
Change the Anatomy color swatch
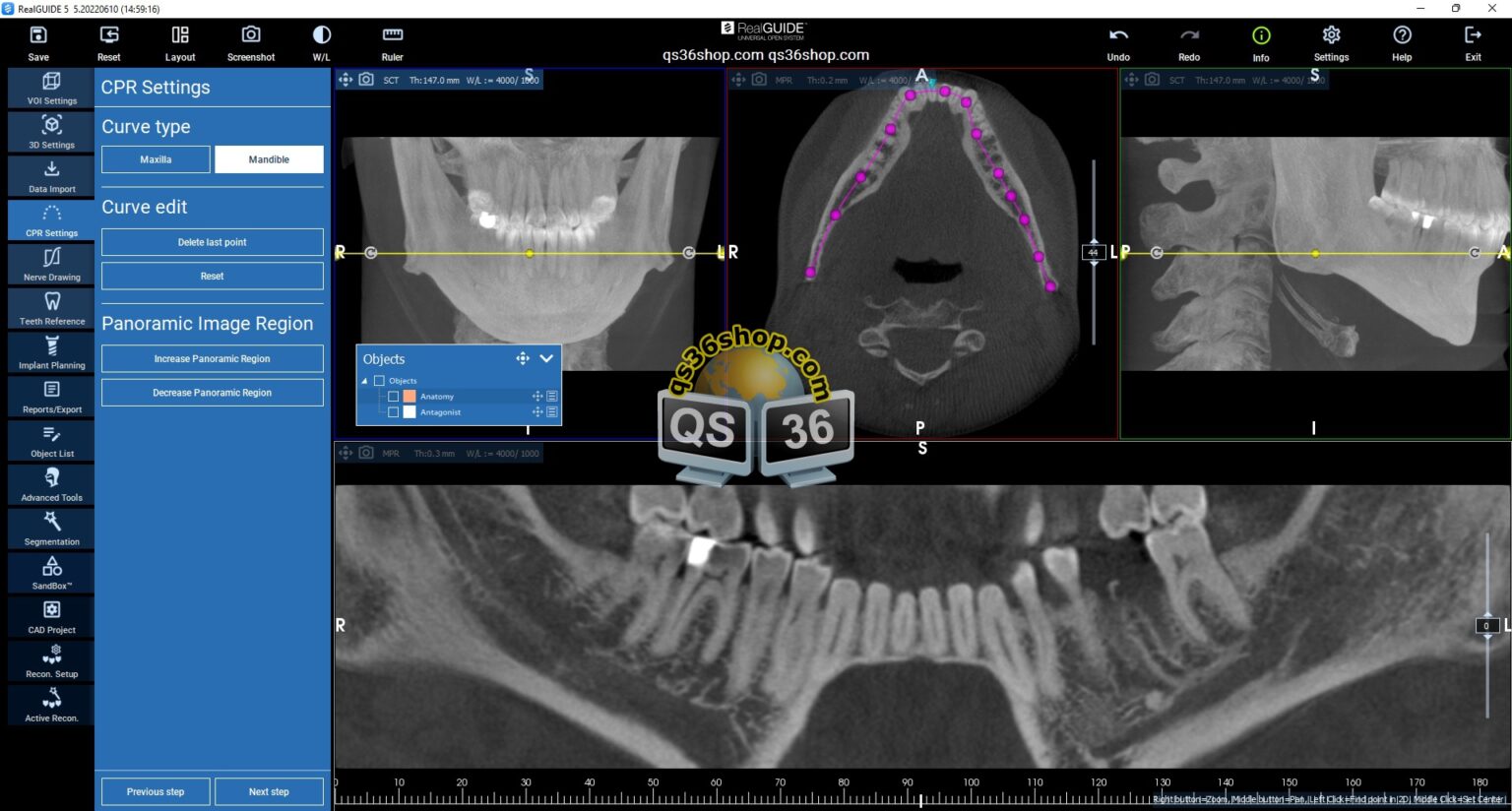pyautogui.click(x=409, y=396)
